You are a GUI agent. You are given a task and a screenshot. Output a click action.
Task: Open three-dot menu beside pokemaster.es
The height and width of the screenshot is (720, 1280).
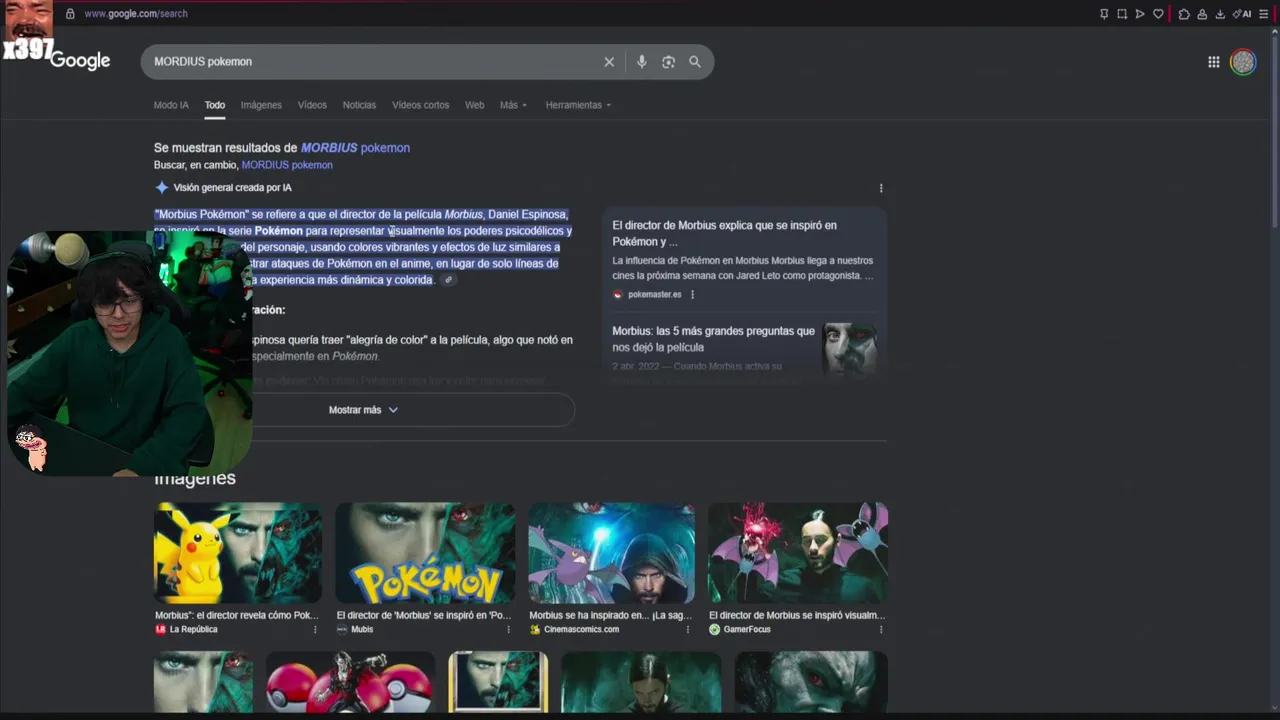click(x=692, y=295)
